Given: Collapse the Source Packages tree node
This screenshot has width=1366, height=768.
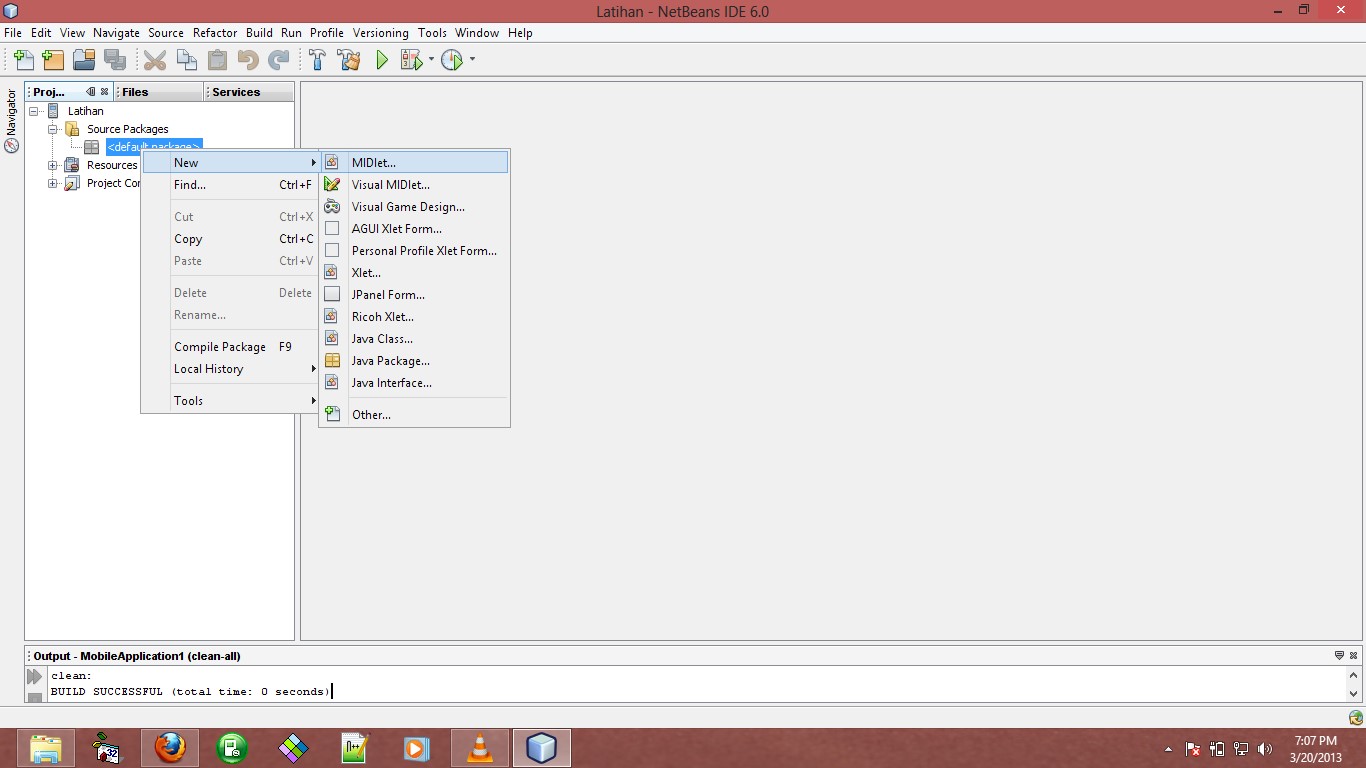Looking at the screenshot, I should [52, 129].
